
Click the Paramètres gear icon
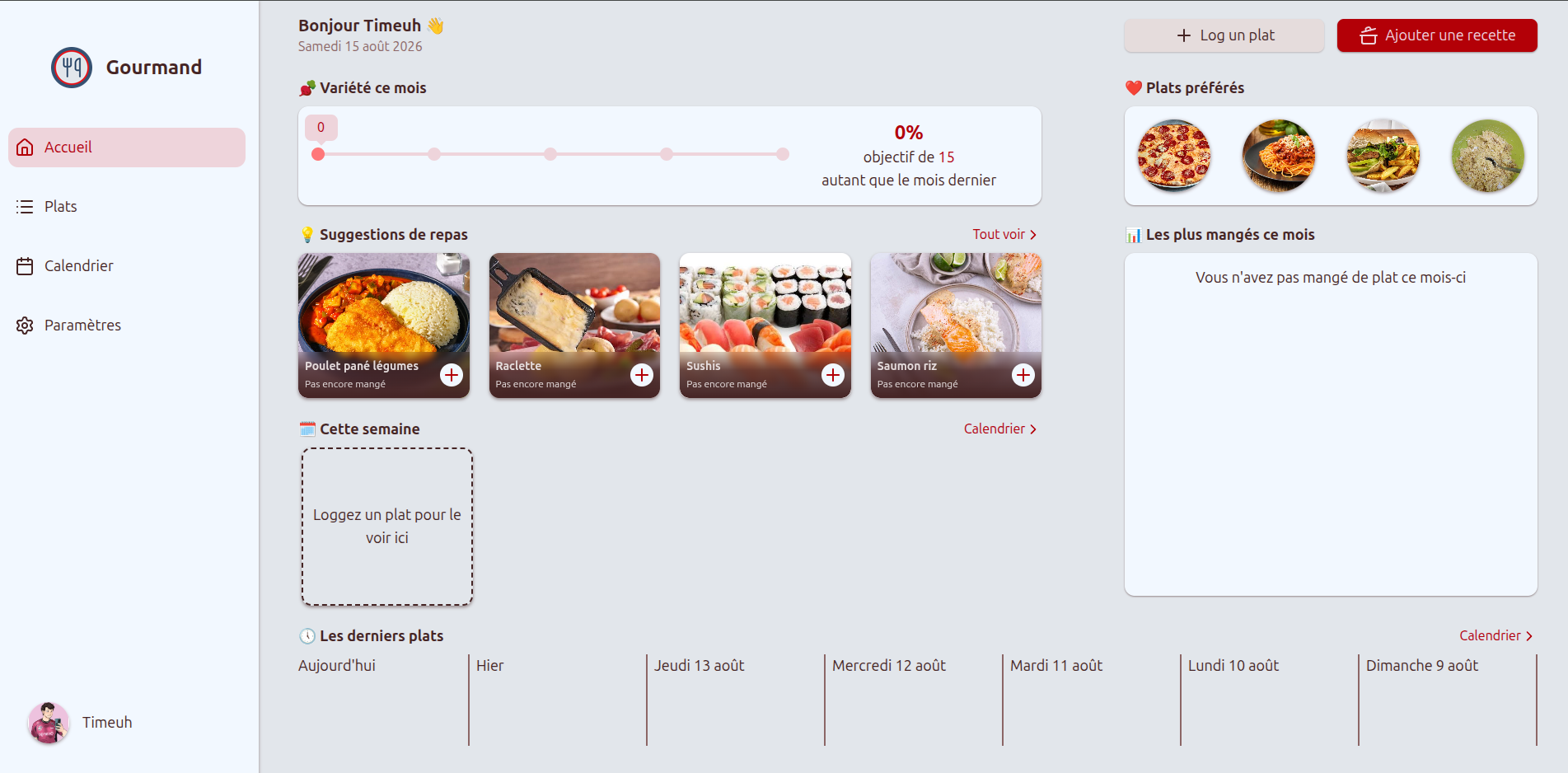[25, 326]
